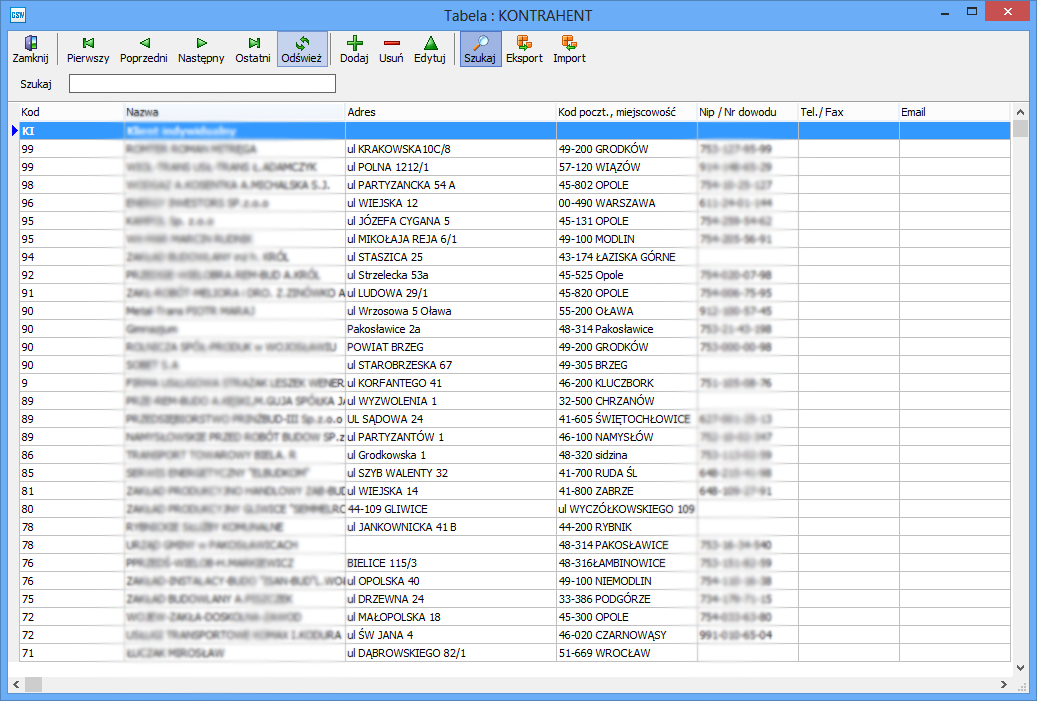Screen dimensions: 1037x701
Task: Click the Zamknij (close) toolbar icon
Action: click(30, 49)
